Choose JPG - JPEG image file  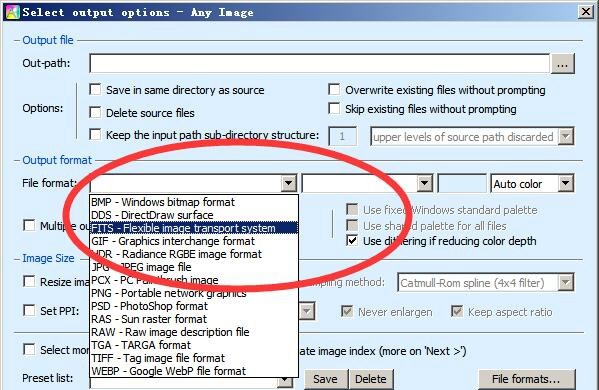[194, 267]
